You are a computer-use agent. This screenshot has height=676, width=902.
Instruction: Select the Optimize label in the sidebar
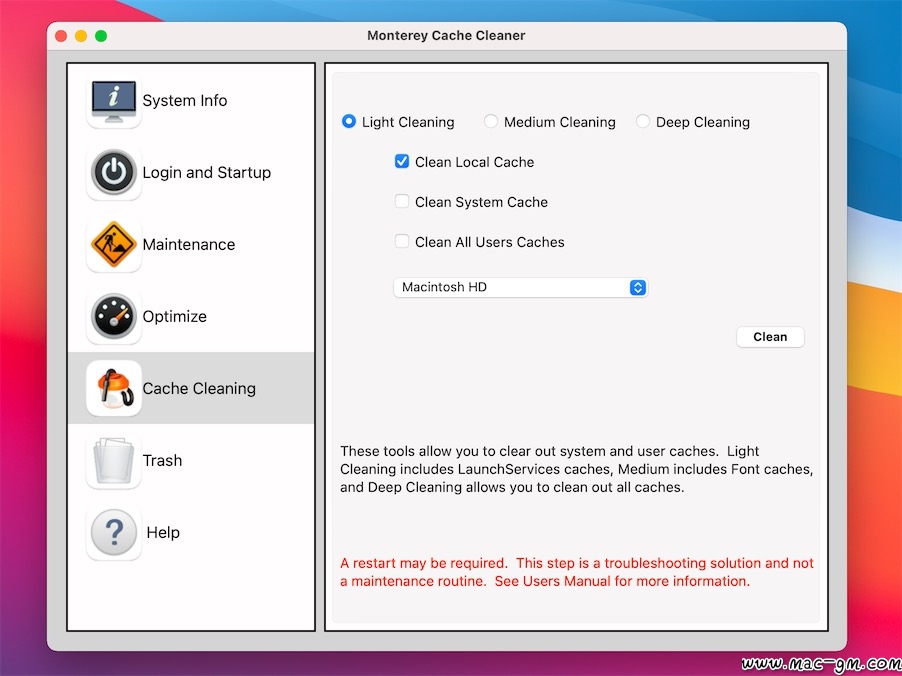[x=174, y=316]
